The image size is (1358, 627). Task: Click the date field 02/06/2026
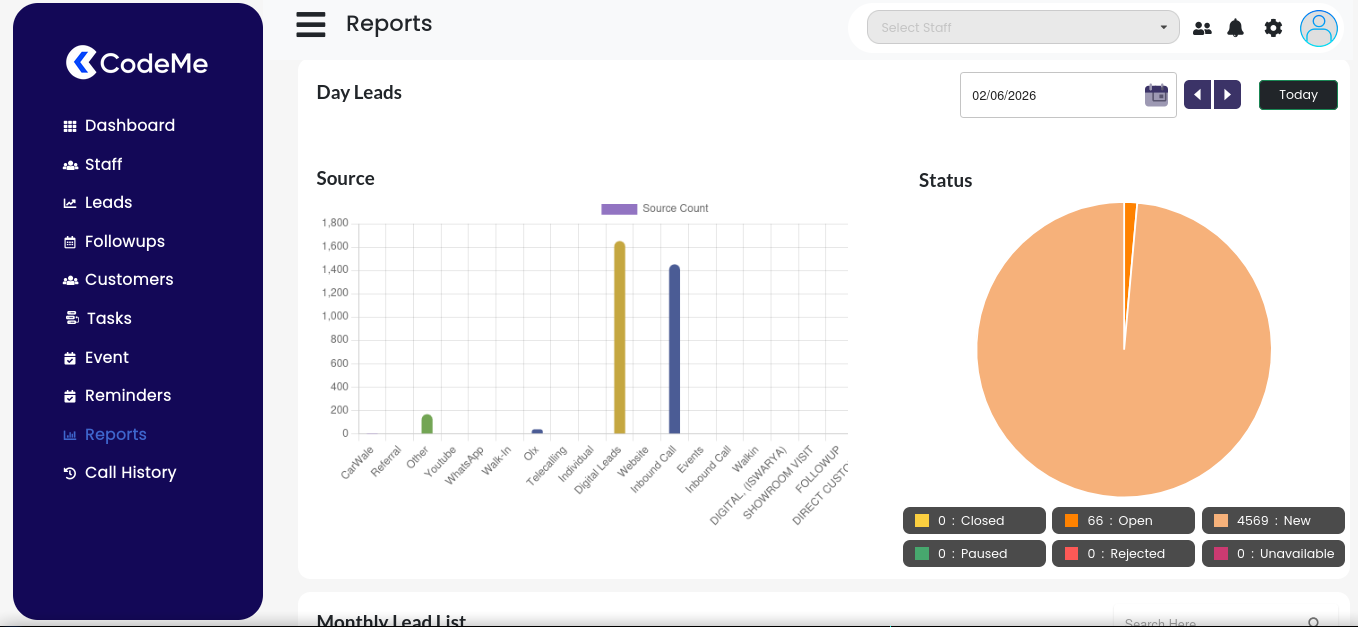[x=1068, y=95]
